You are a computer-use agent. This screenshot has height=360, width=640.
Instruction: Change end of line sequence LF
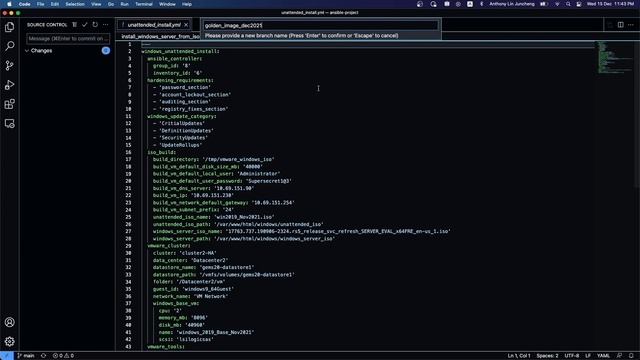pyautogui.click(x=588, y=356)
